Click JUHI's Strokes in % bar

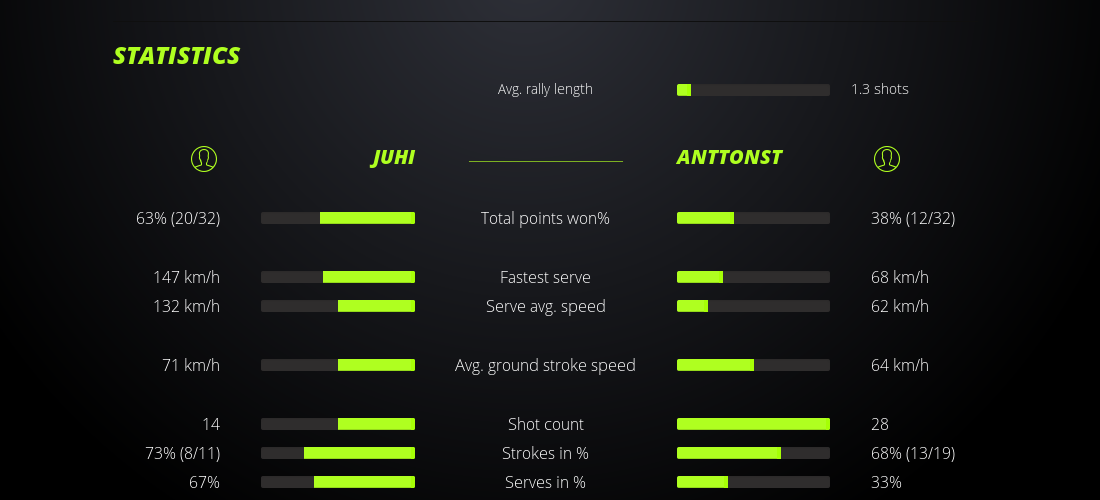[x=338, y=453]
